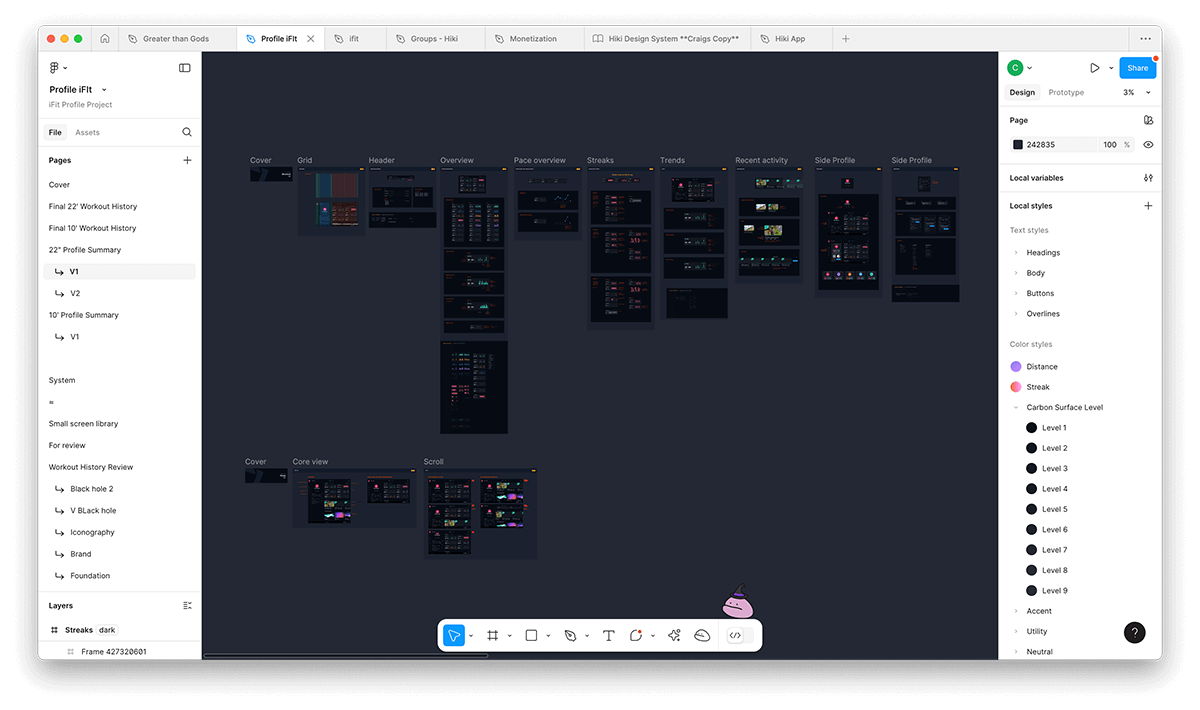Open the Figma main menu icon
Viewport: 1200px width, 710px height.
point(55,68)
